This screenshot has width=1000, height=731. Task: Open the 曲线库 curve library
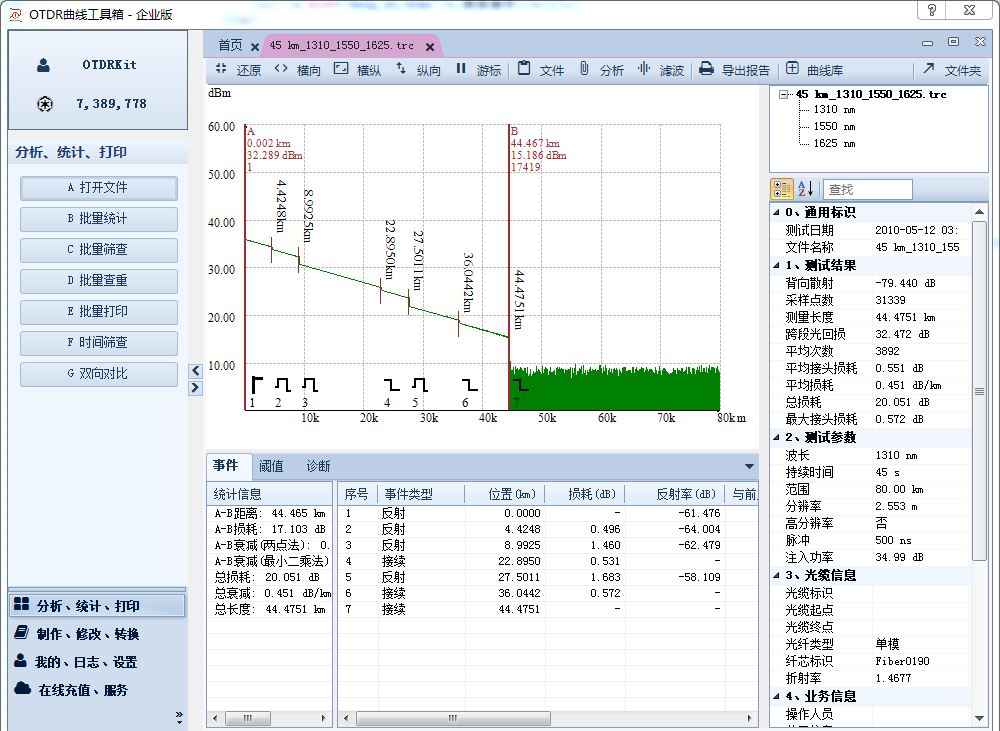[x=792, y=70]
